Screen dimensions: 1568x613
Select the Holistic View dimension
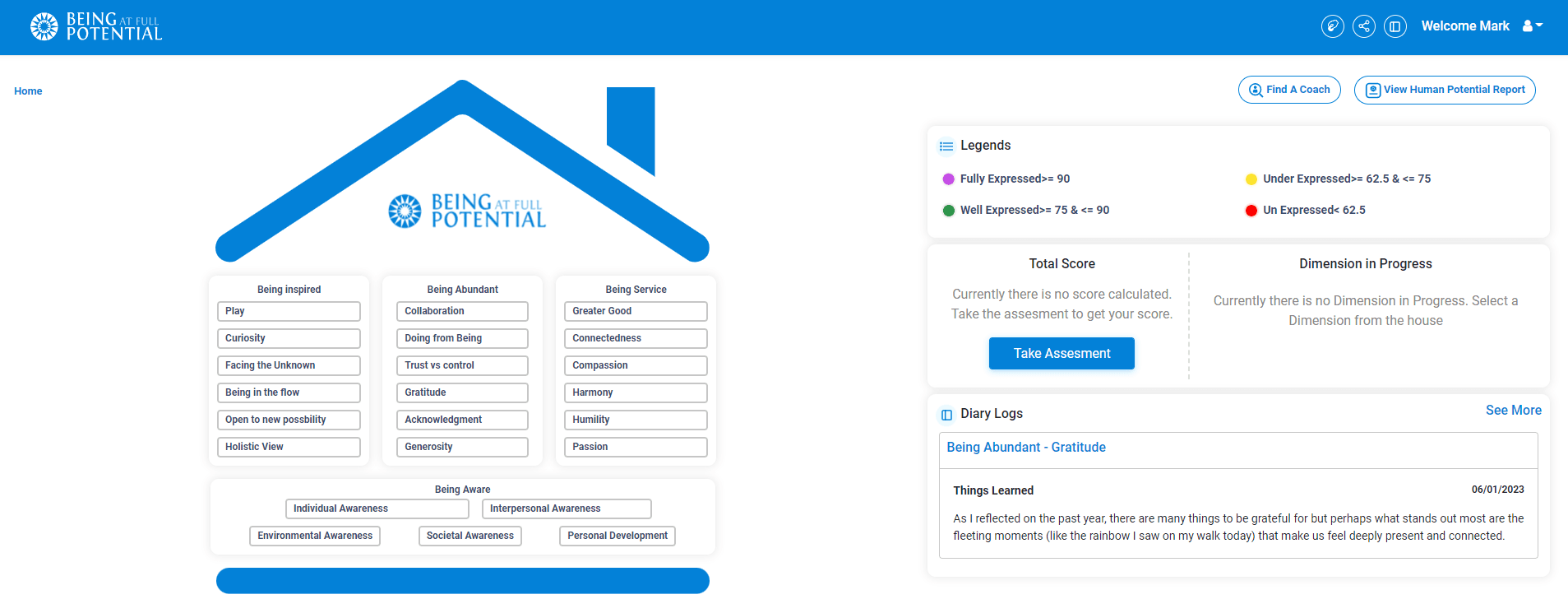click(289, 447)
